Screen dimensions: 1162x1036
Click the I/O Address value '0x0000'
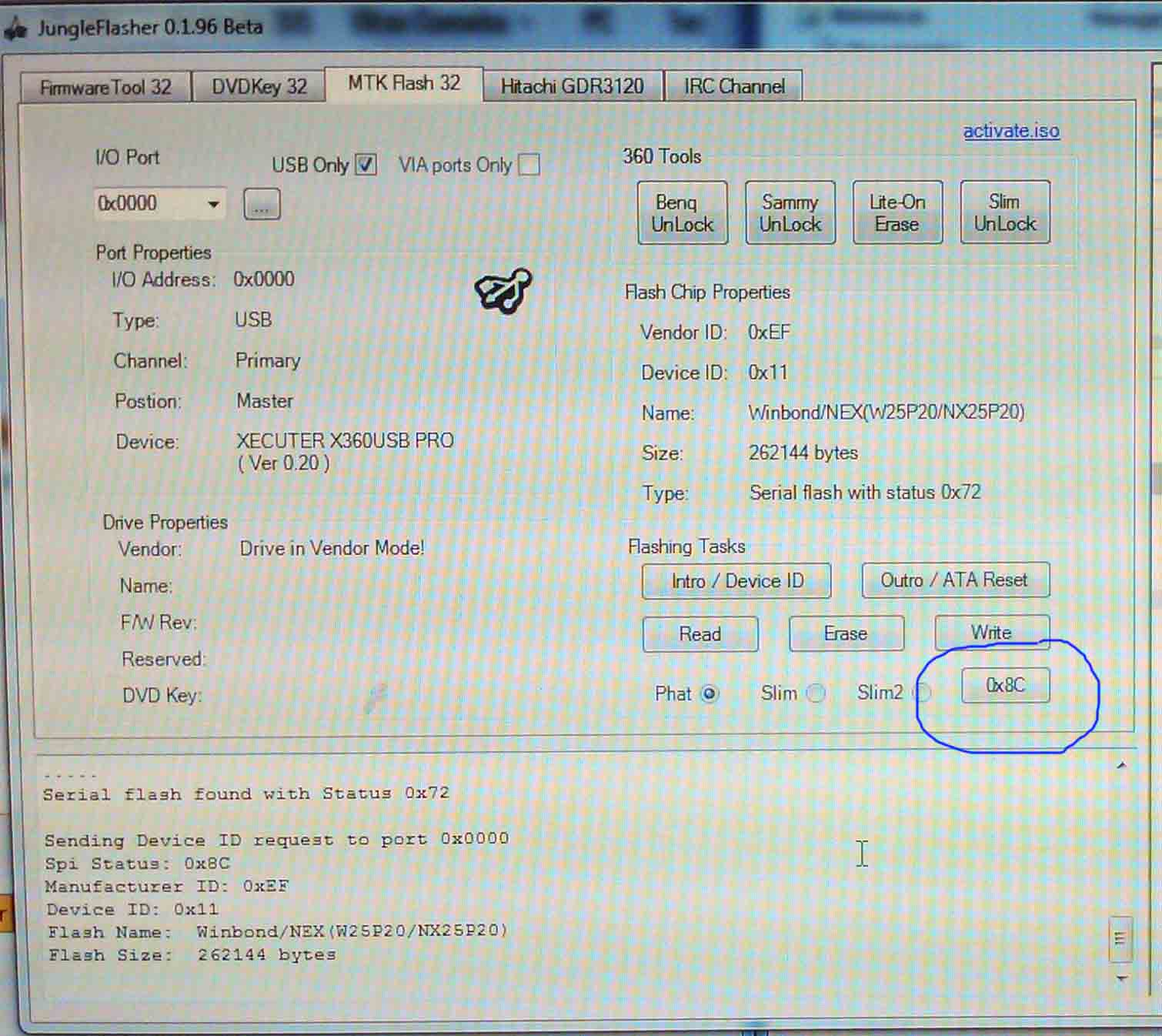coord(264,279)
